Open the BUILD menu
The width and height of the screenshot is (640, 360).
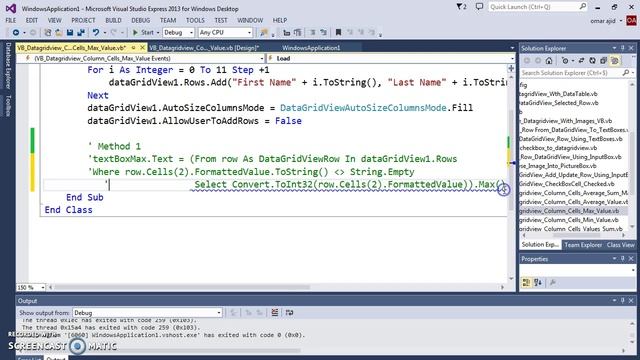click(113, 20)
